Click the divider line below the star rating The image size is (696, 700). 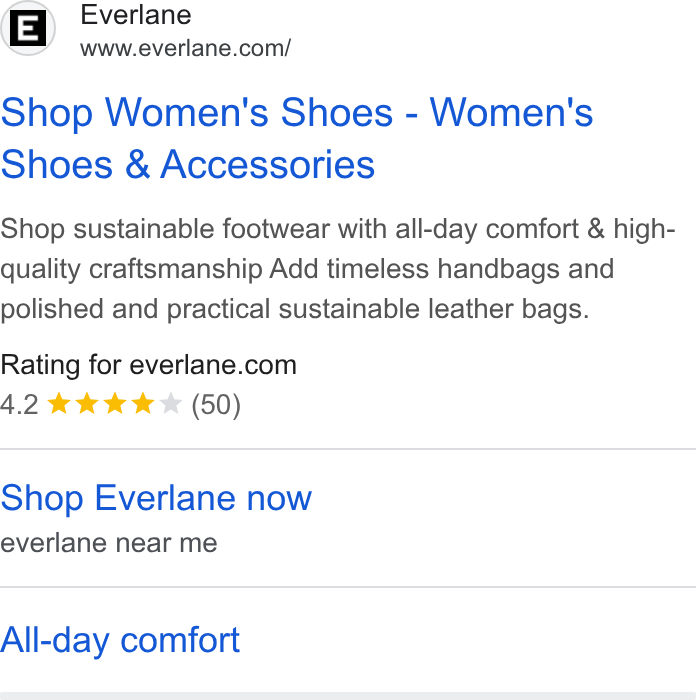point(348,449)
